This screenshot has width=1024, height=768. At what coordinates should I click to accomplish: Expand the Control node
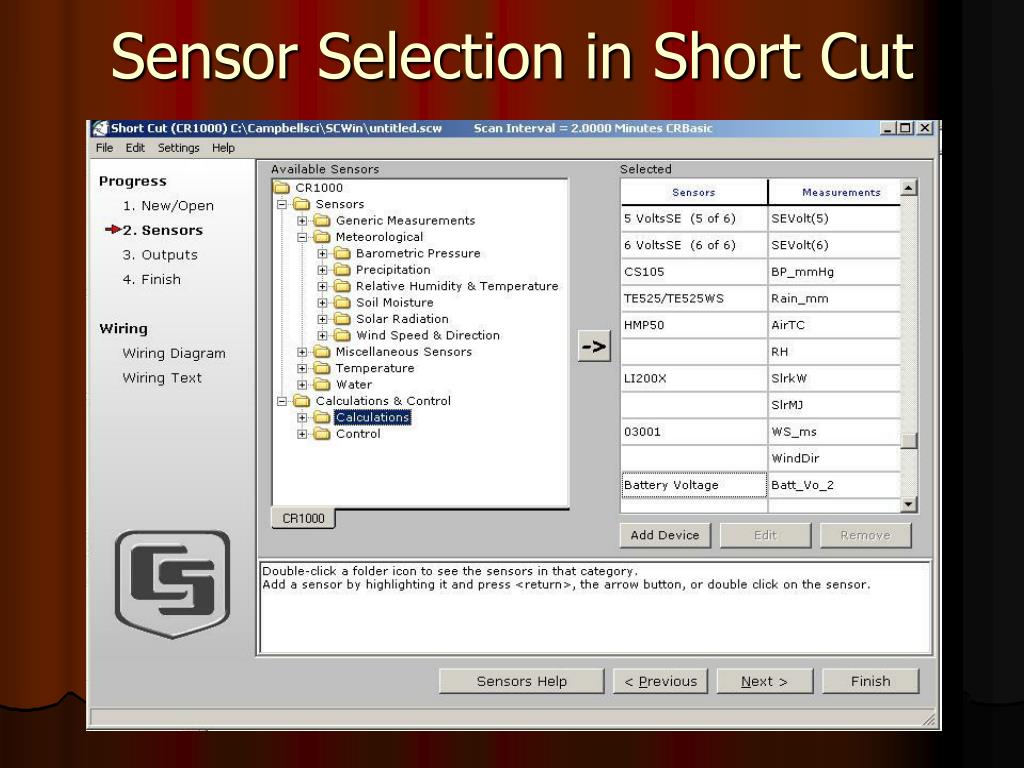point(302,434)
